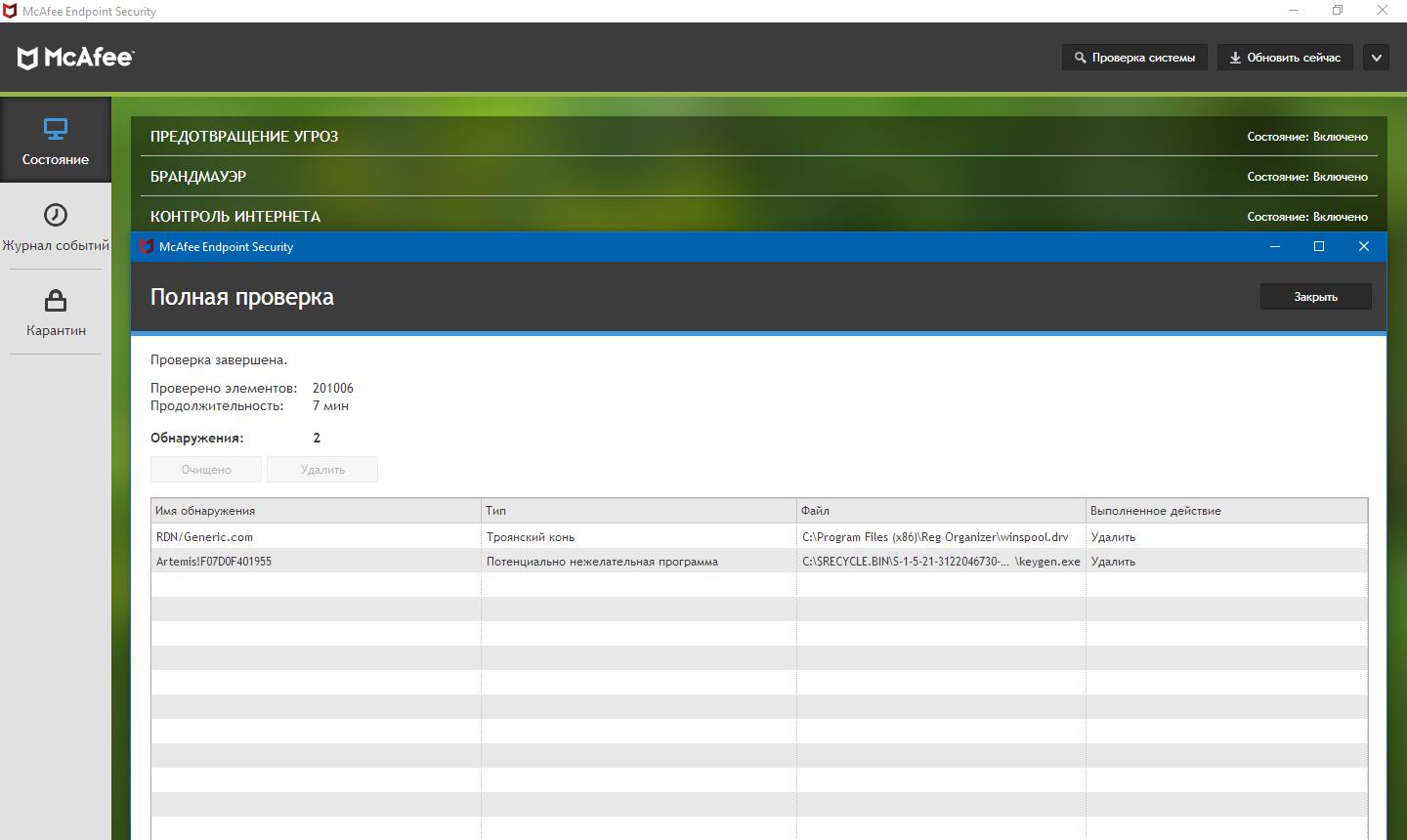The width and height of the screenshot is (1407, 840).
Task: Close the Полная проверка scan with Закрыть
Action: pyautogui.click(x=1315, y=296)
